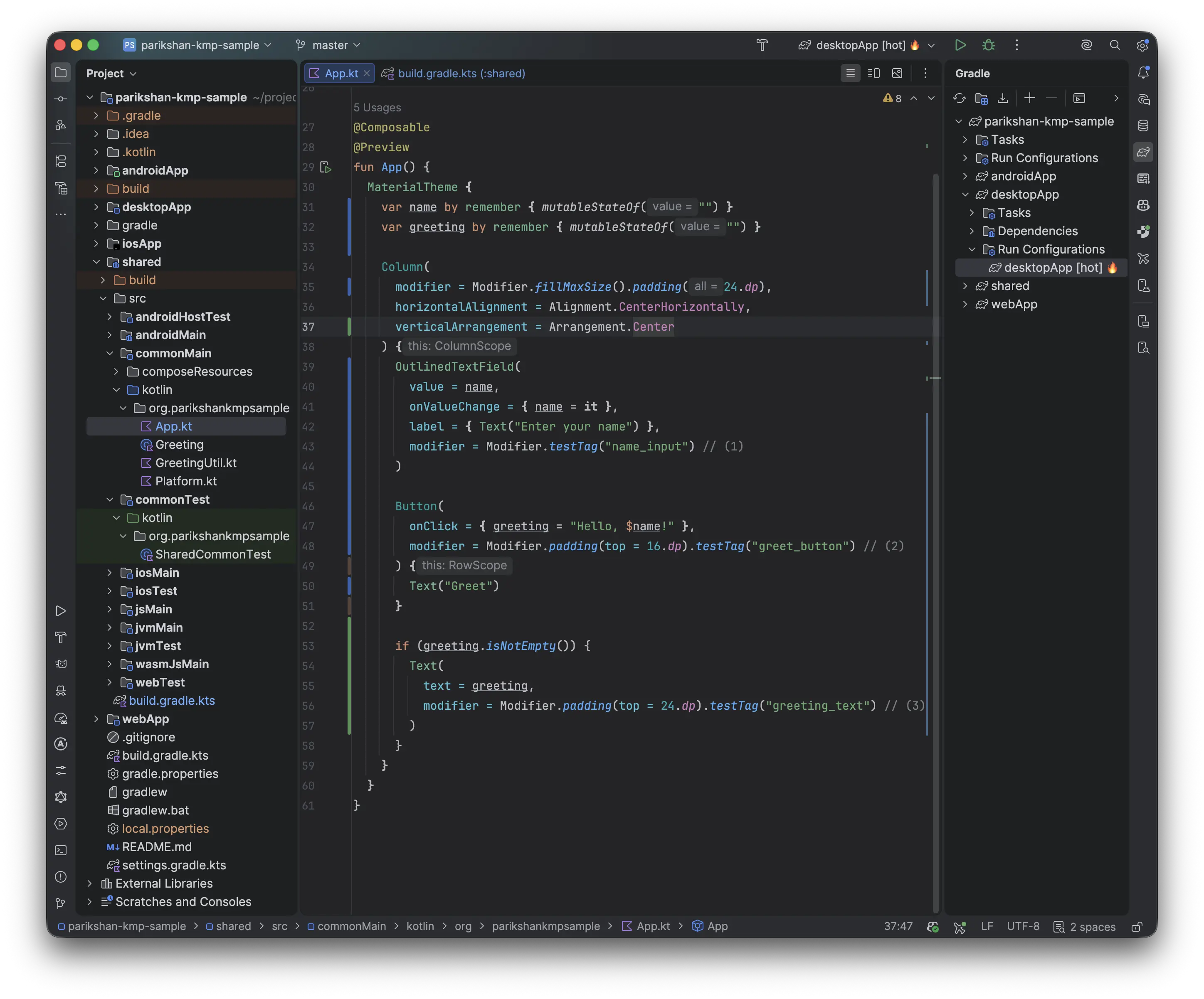Switch to build.gradle.kts (:shared) tab
This screenshot has width=1204, height=999.
(x=454, y=74)
